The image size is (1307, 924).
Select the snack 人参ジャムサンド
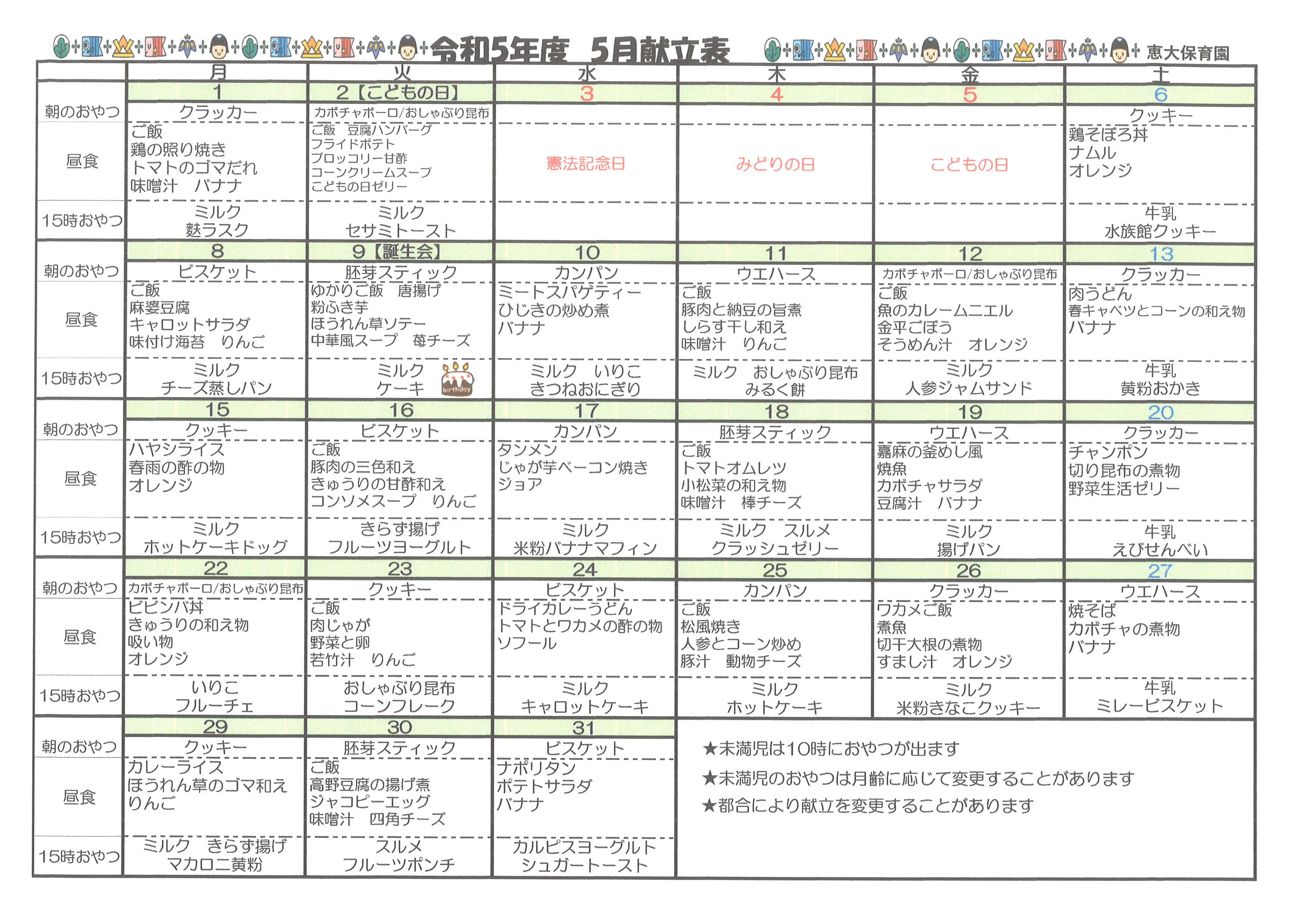pyautogui.click(x=968, y=388)
